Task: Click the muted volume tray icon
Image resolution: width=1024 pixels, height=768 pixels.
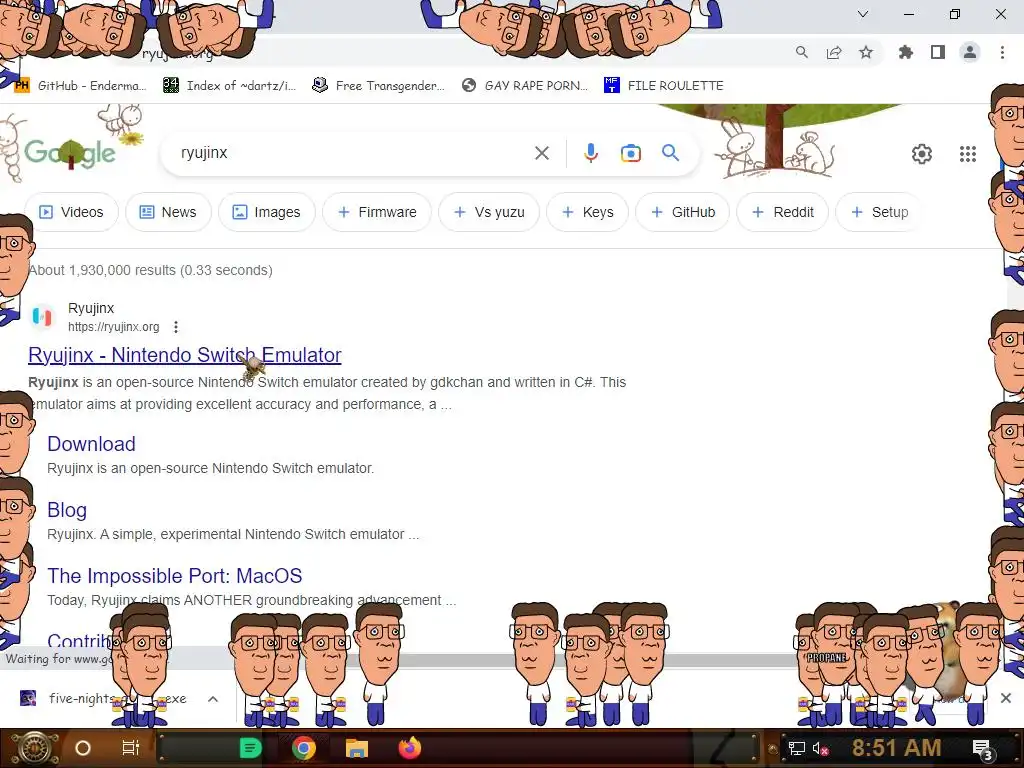Action: [x=820, y=748]
